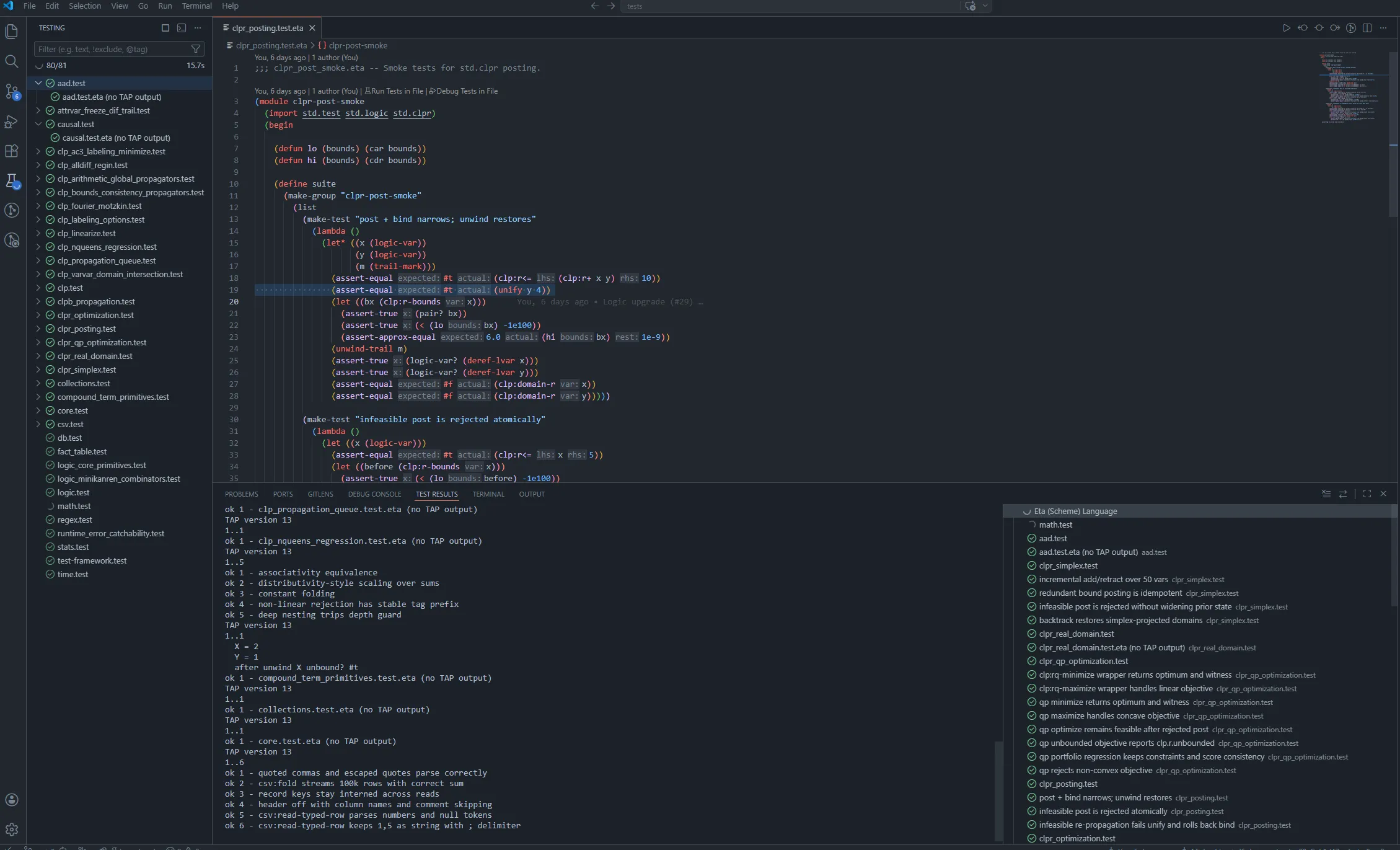1400x850 pixels.
Task: Switch to the OUTPUT panel tab
Action: [x=532, y=494]
